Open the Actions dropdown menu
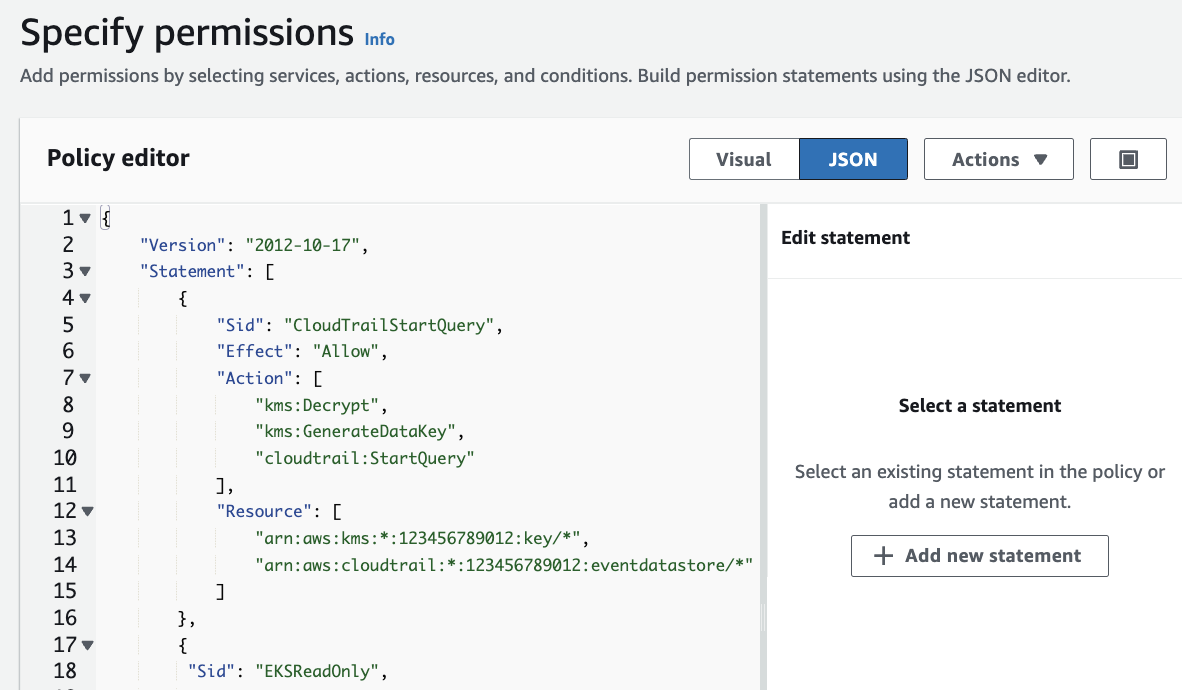Image resolution: width=1182 pixels, height=690 pixels. 998,160
